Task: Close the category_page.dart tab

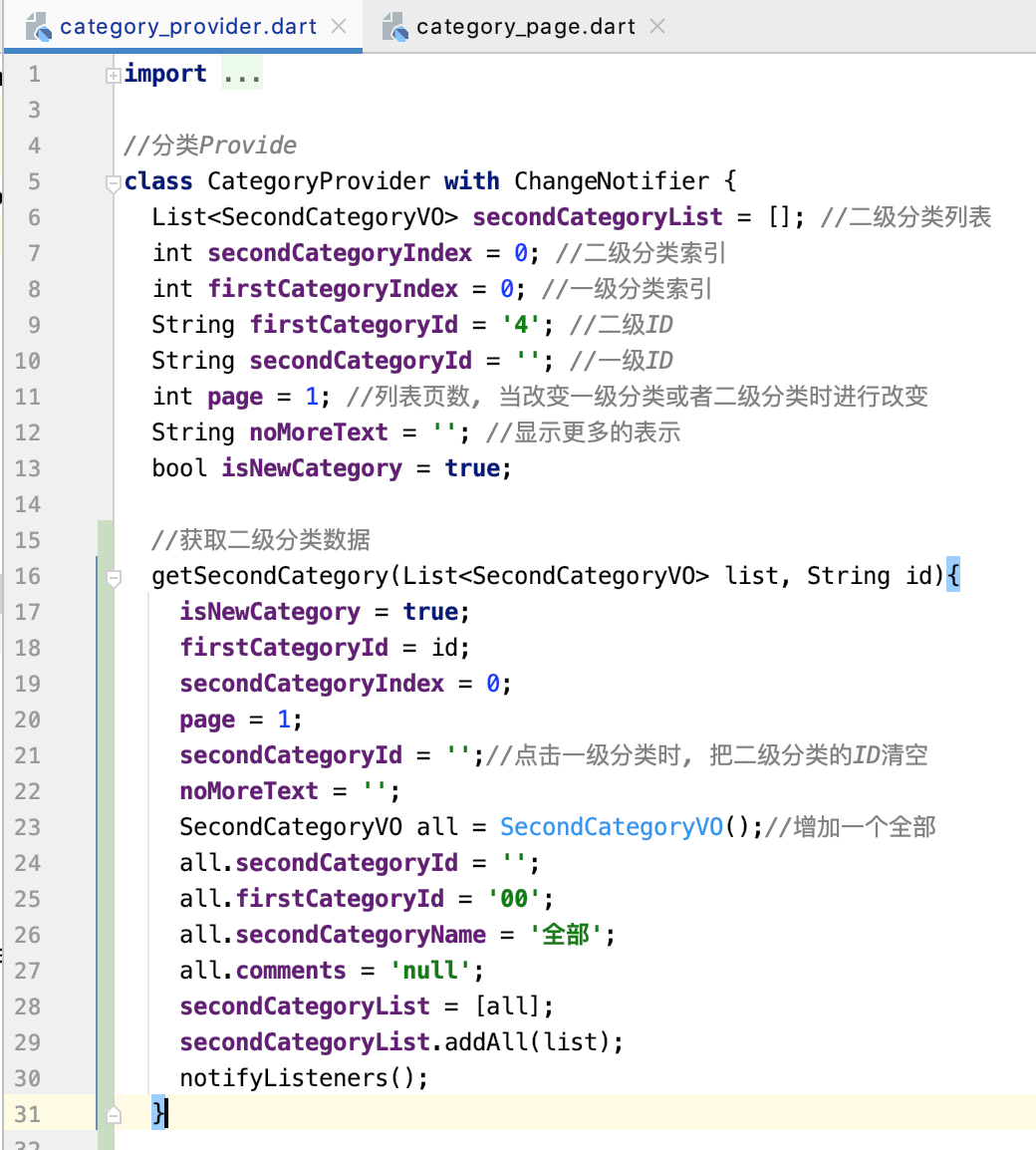Action: (657, 26)
